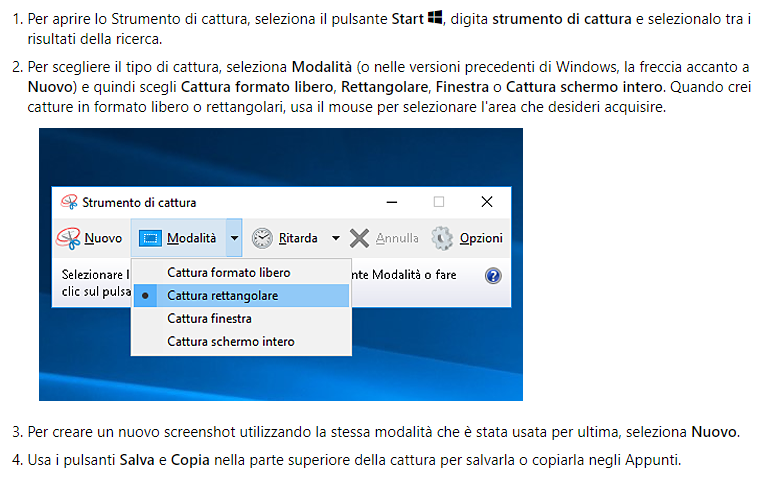The image size is (764, 482).
Task: Open Opzioni via the gear icon
Action: [442, 238]
